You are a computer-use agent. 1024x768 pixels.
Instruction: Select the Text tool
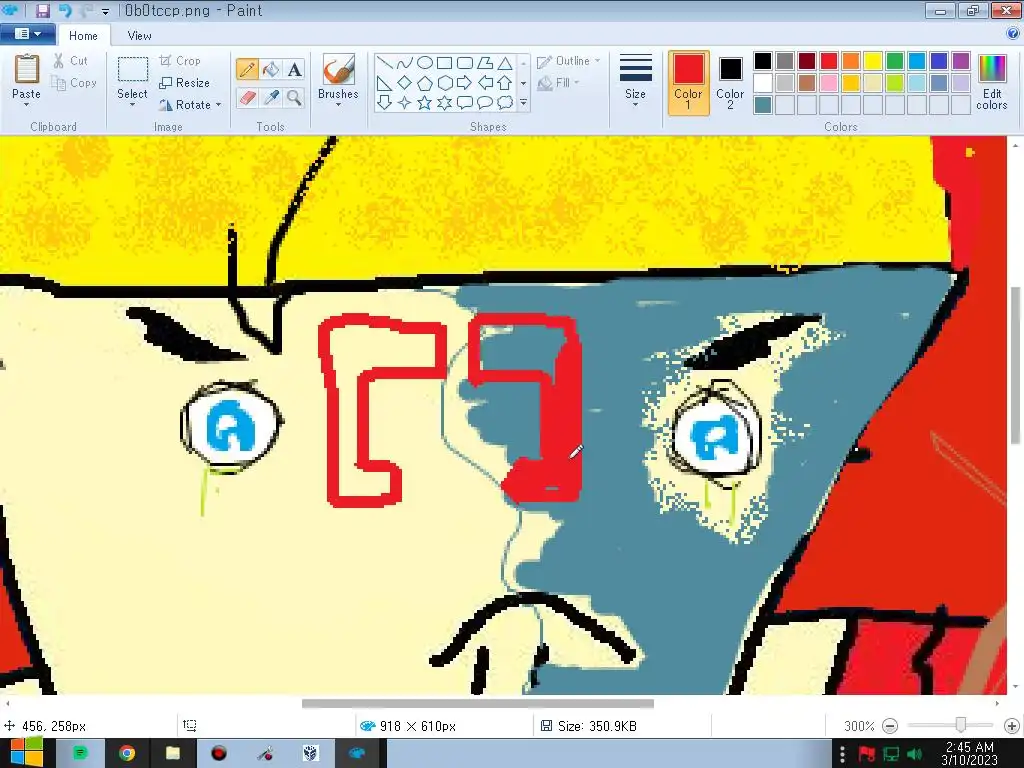295,69
